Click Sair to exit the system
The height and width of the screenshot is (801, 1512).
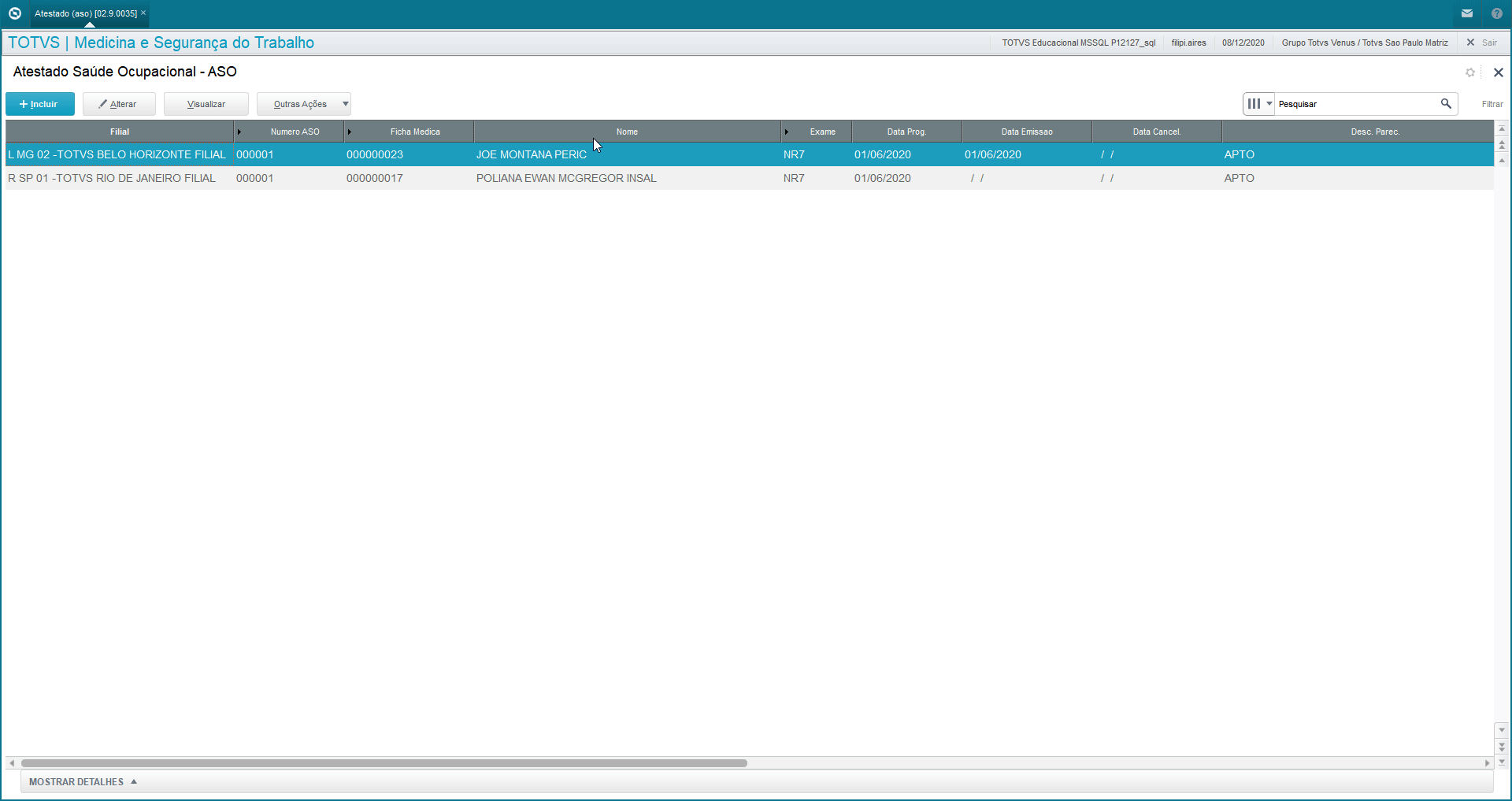(x=1482, y=43)
